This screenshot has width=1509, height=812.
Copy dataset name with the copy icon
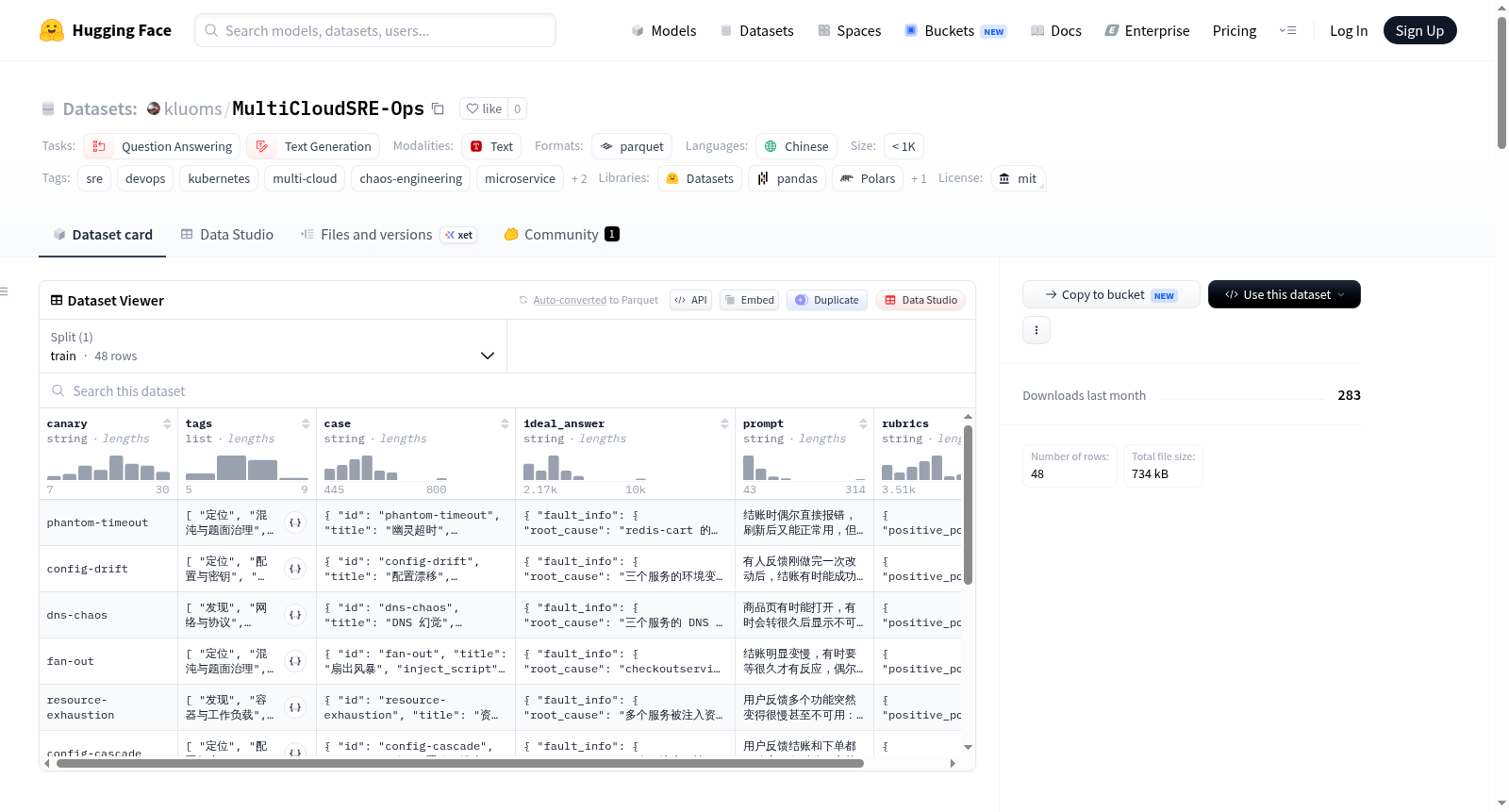point(438,108)
